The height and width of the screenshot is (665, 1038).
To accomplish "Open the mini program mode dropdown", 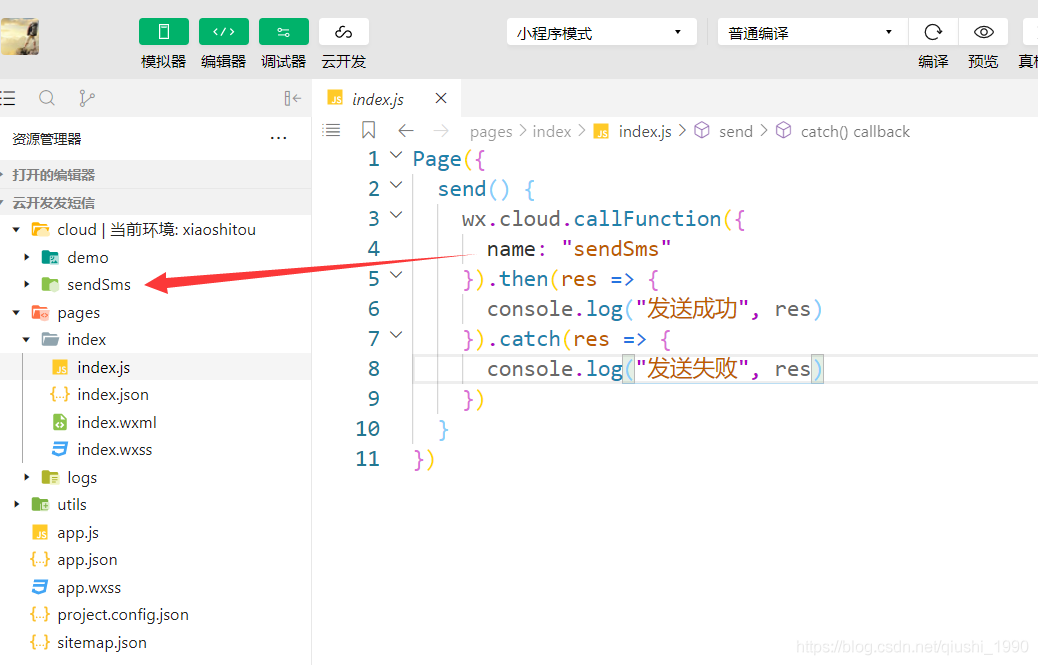I will click(x=601, y=32).
